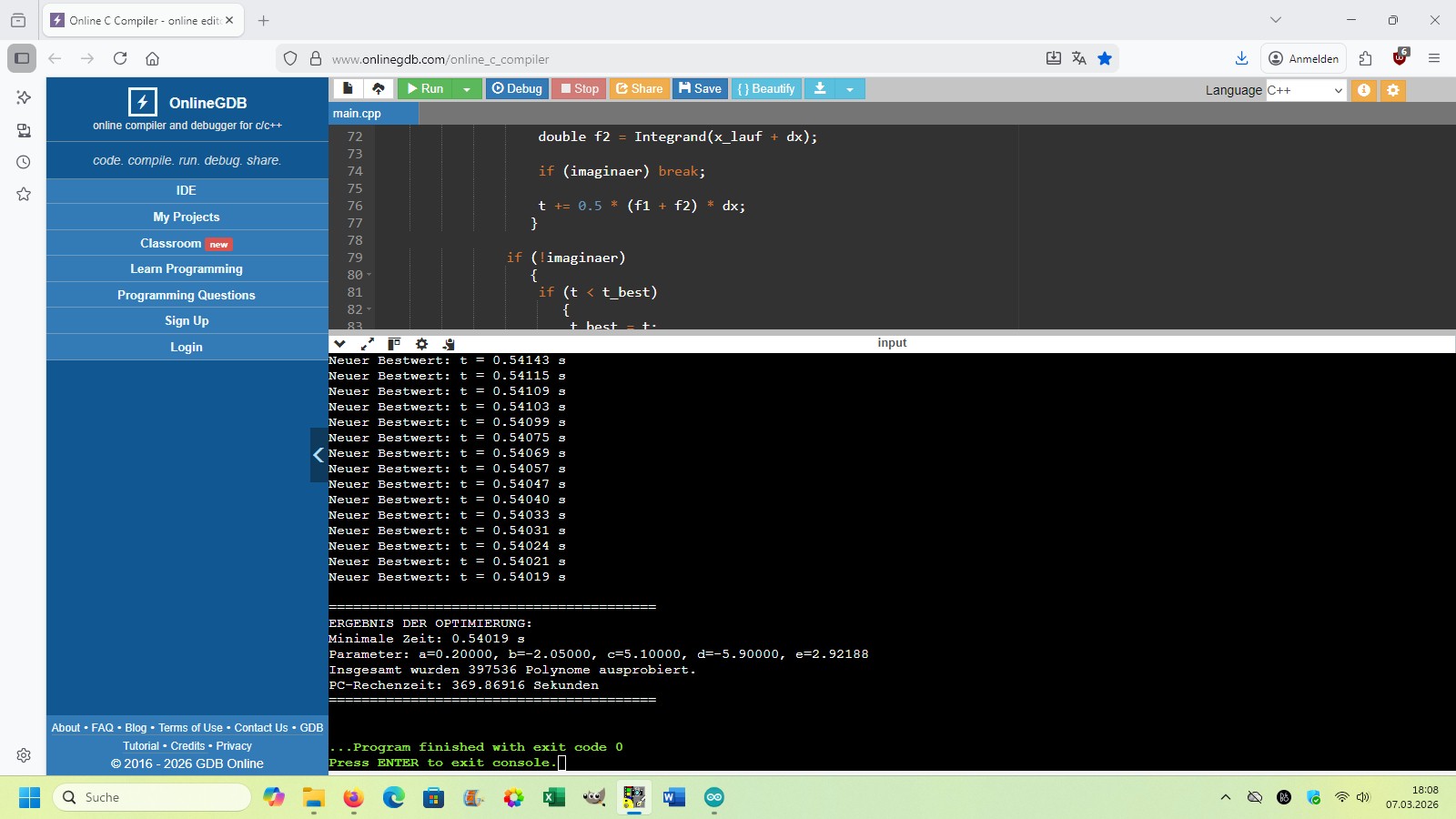
Task: Open the Run options dropdown arrow
Action: click(x=467, y=88)
